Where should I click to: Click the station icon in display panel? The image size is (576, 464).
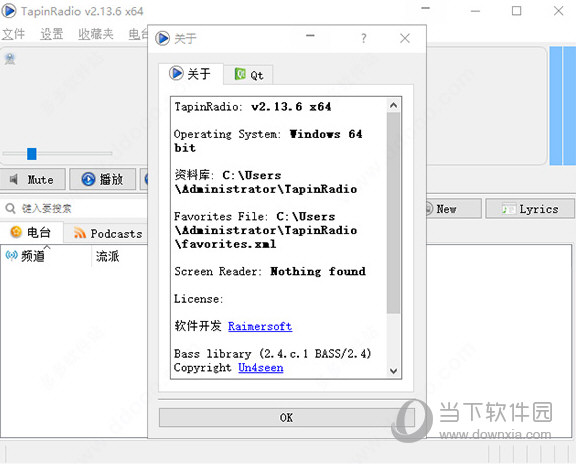[10, 59]
